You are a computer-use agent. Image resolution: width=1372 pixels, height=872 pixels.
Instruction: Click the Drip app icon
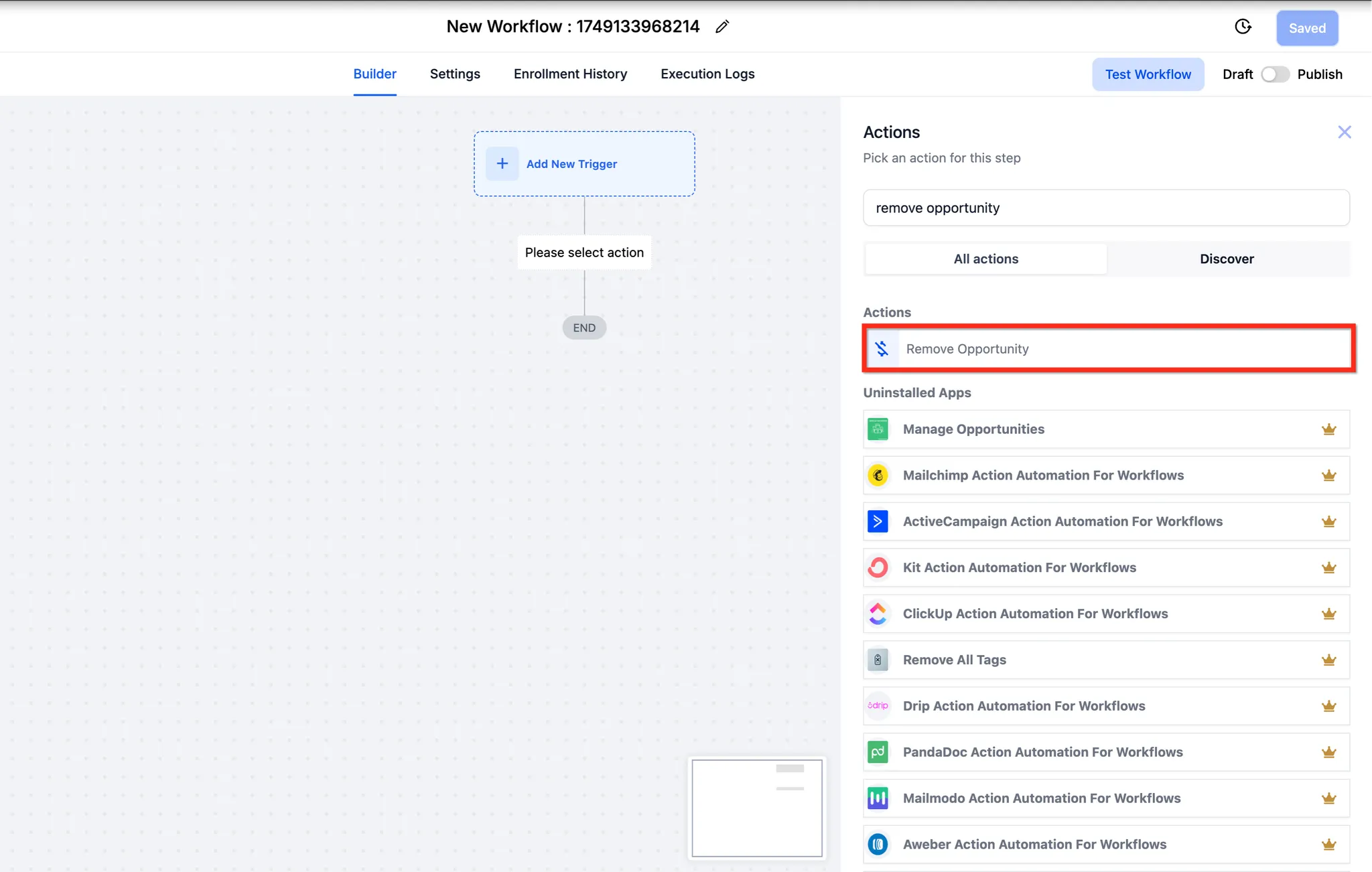click(x=878, y=706)
